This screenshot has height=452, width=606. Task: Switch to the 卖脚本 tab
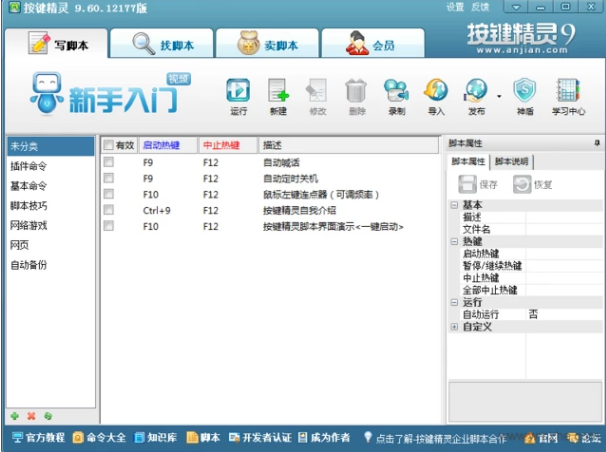[267, 44]
